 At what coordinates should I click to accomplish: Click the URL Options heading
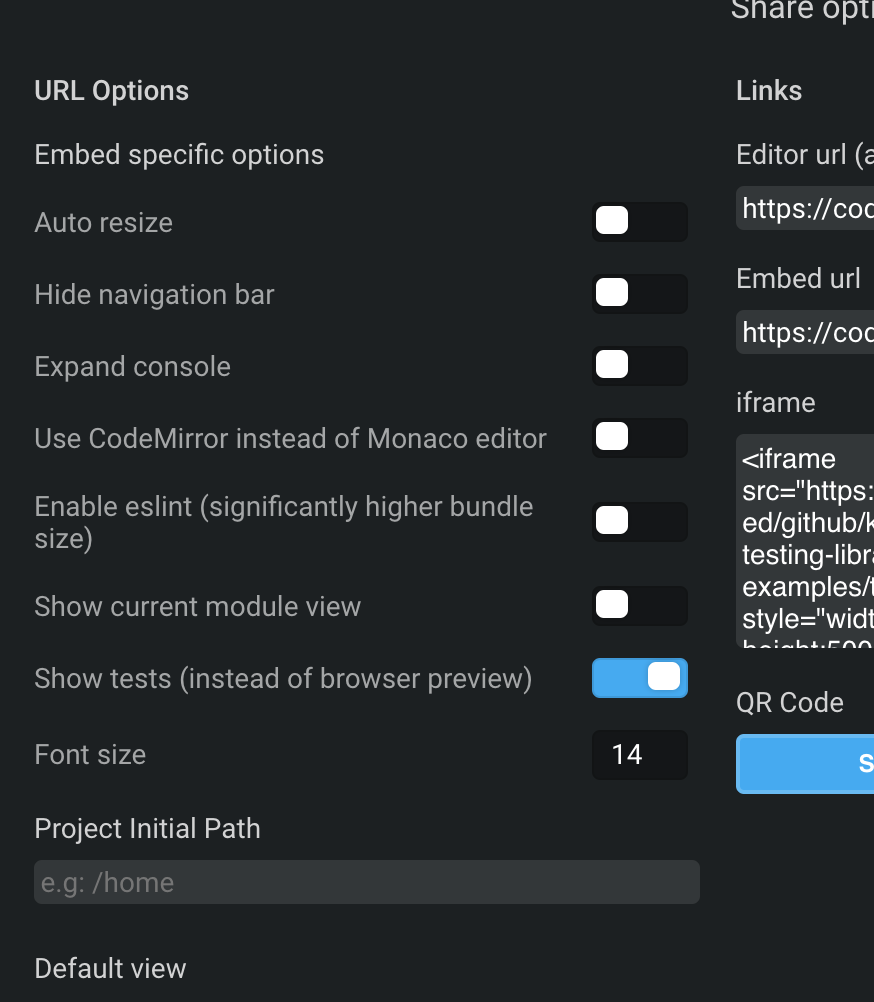point(111,91)
